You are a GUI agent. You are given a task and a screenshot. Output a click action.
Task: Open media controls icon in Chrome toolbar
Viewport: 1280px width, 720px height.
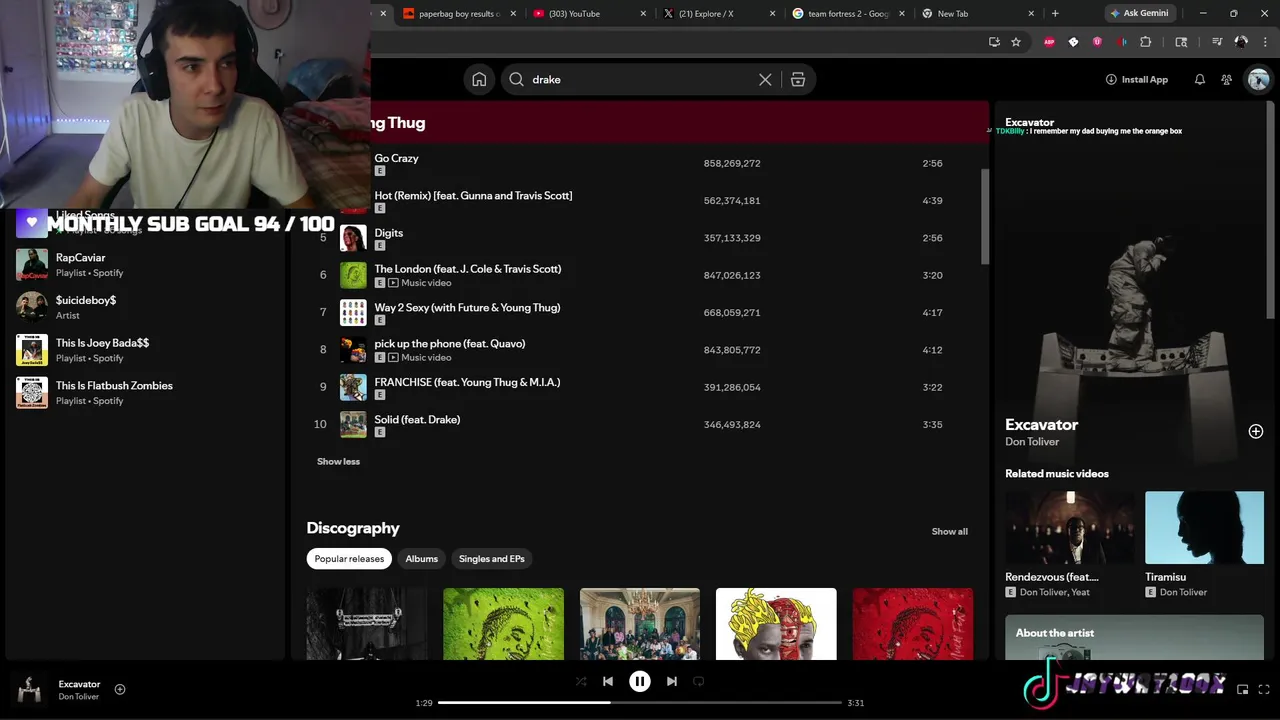pos(1217,42)
